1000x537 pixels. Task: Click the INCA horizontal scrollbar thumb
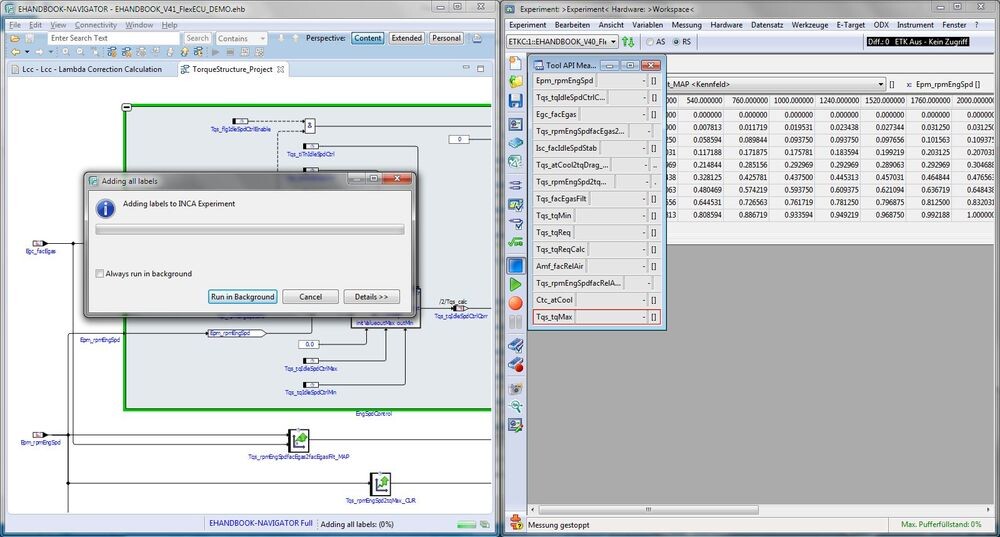coord(649,510)
